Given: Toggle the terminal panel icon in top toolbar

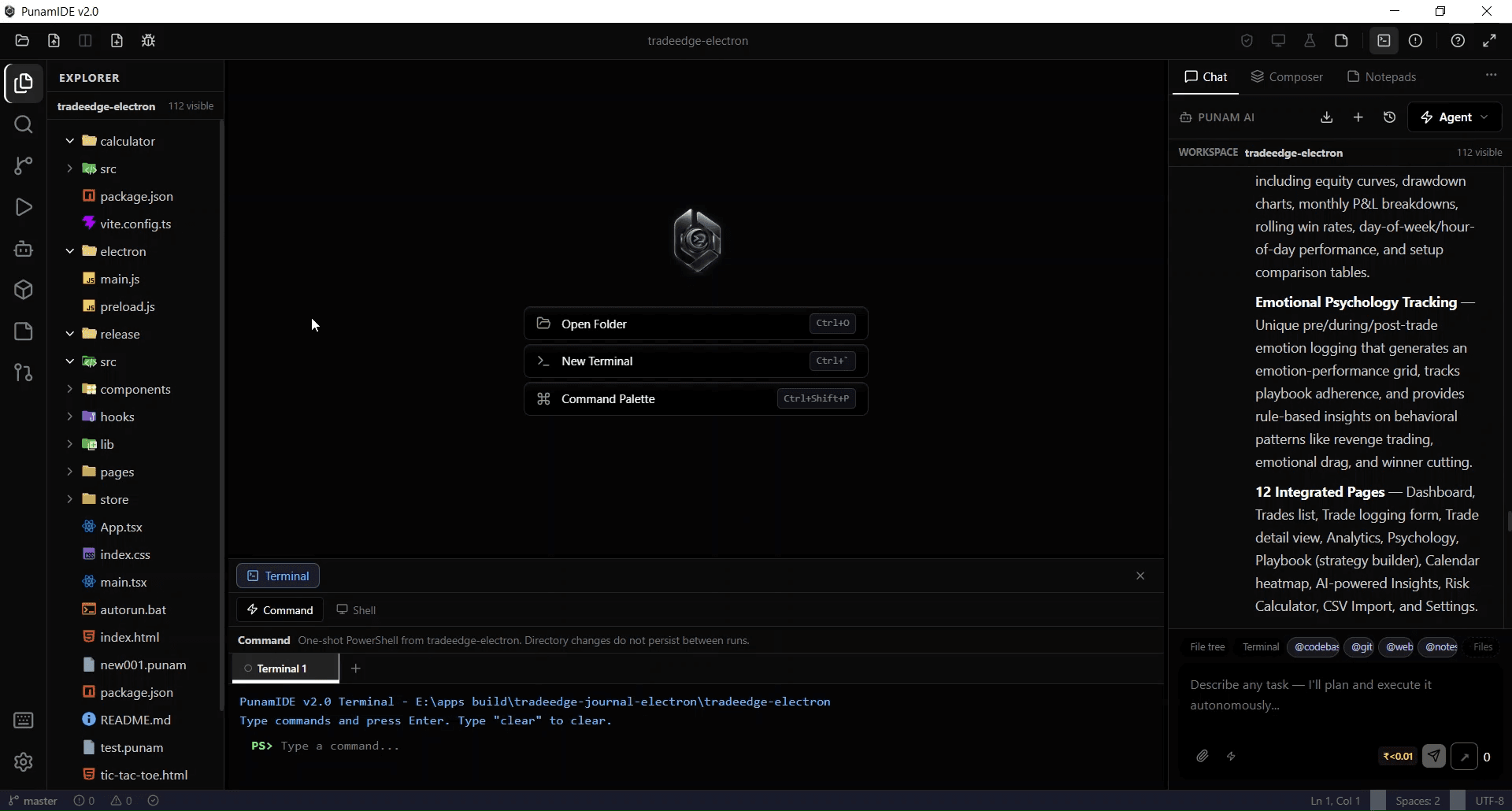Looking at the screenshot, I should 1384,41.
